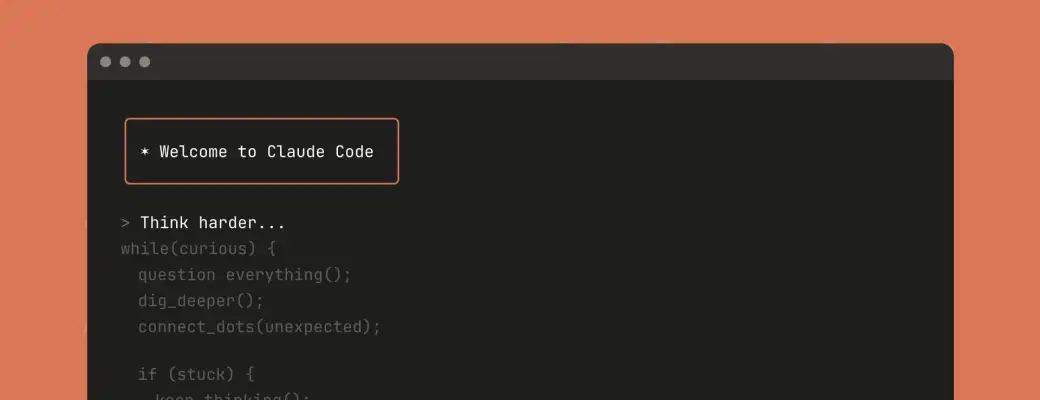
Task: Click the middle window control dot
Action: pos(125,62)
